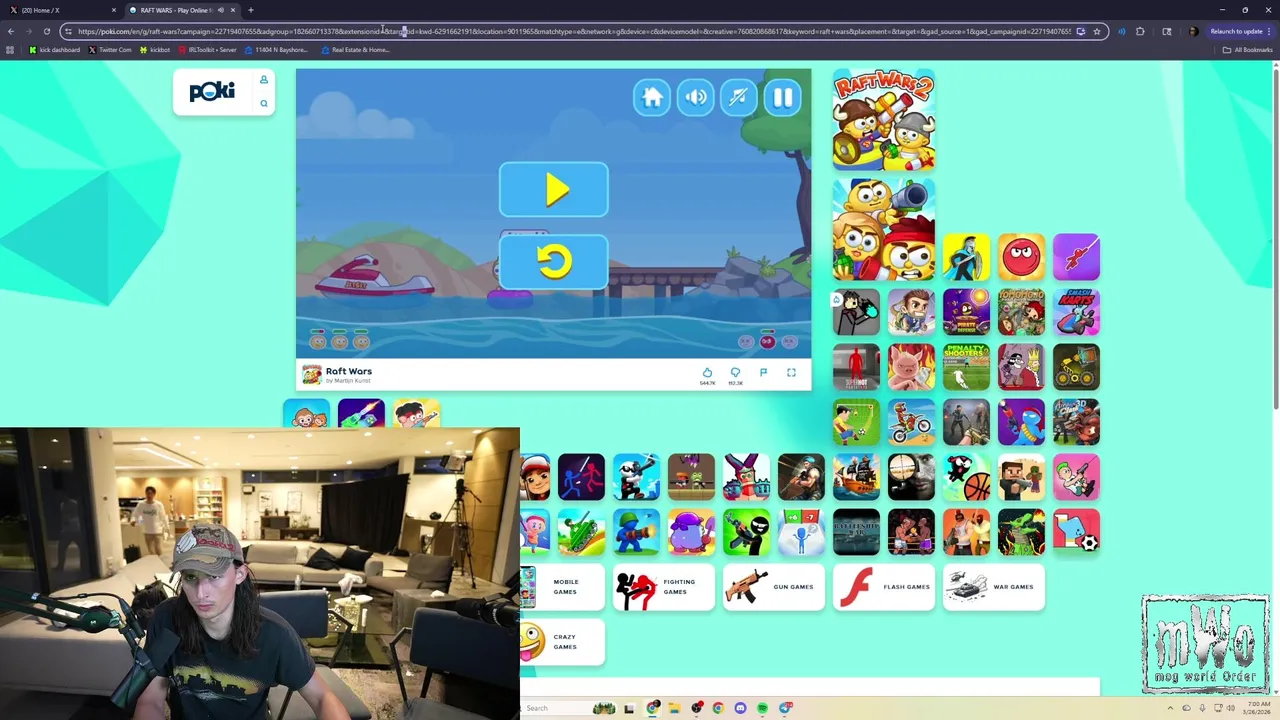Open the sniper scope face game thumbnail
Screen dimensions: 1280x720
click(911, 477)
